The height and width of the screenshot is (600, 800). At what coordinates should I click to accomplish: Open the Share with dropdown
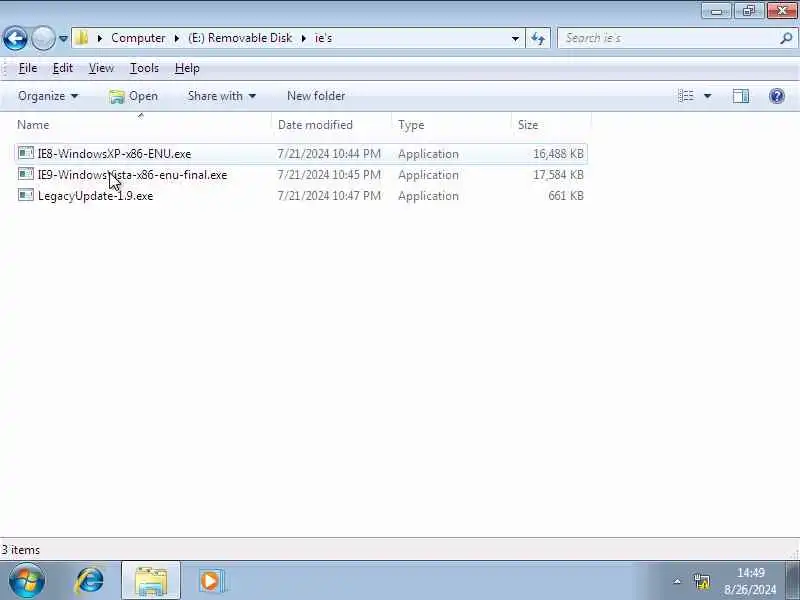(x=221, y=96)
